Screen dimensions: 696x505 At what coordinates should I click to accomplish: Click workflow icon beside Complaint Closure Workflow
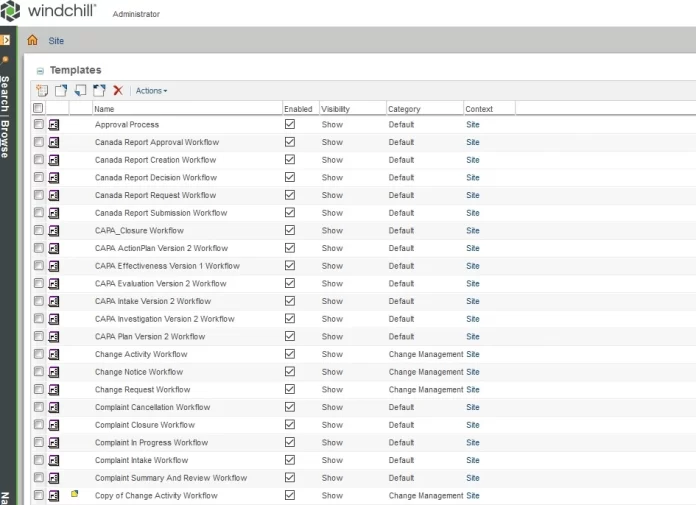(54, 425)
